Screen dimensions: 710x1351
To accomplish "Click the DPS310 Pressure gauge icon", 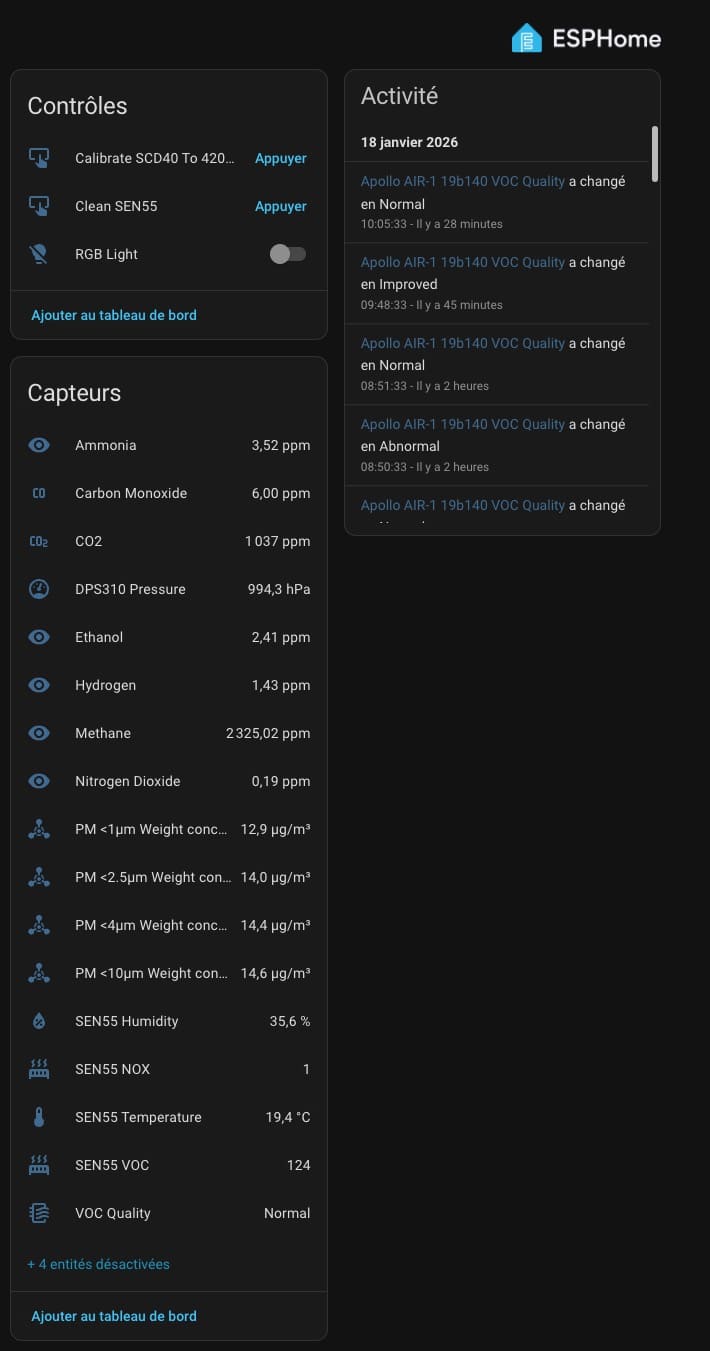I will (x=39, y=589).
